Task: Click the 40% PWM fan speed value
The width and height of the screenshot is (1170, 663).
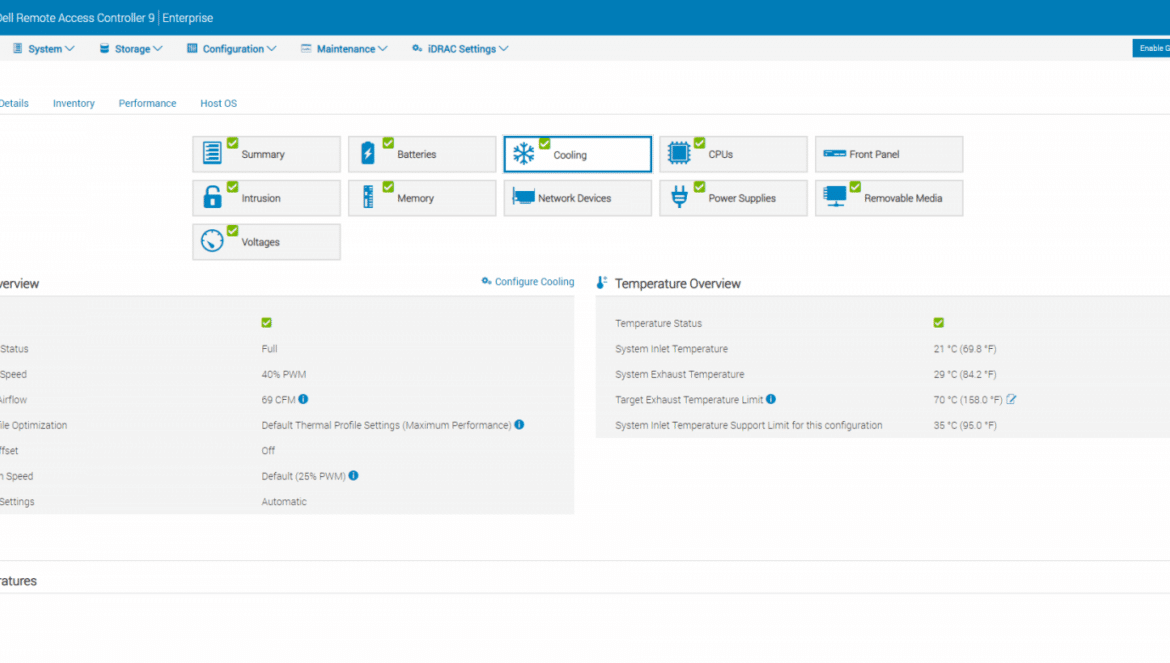Action: (284, 374)
